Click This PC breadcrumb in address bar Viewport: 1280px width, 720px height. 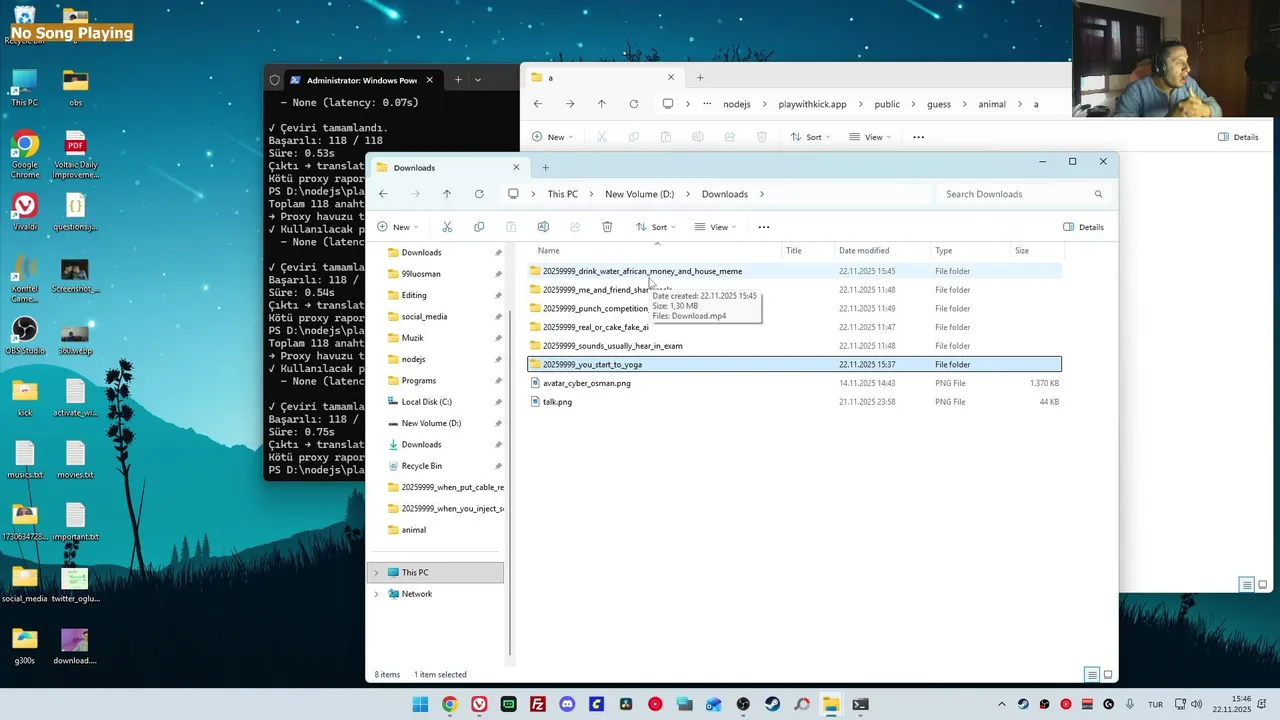click(562, 194)
